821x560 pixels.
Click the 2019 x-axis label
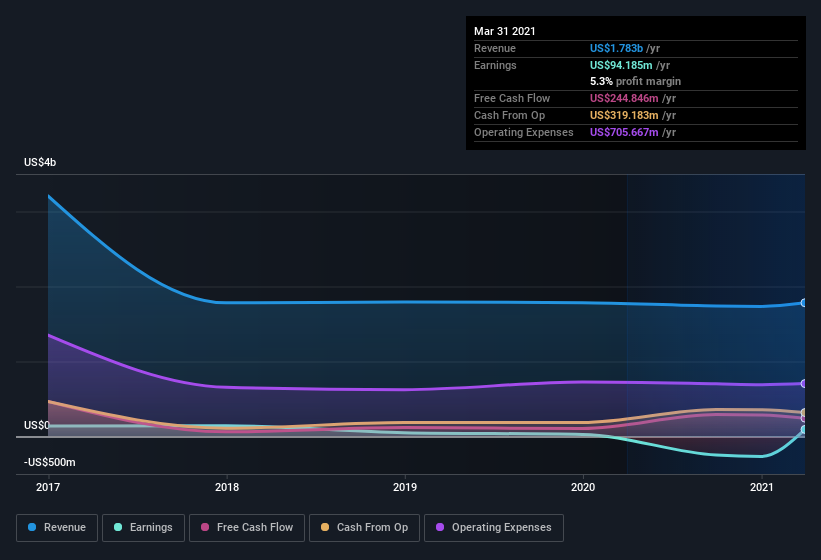tap(405, 487)
